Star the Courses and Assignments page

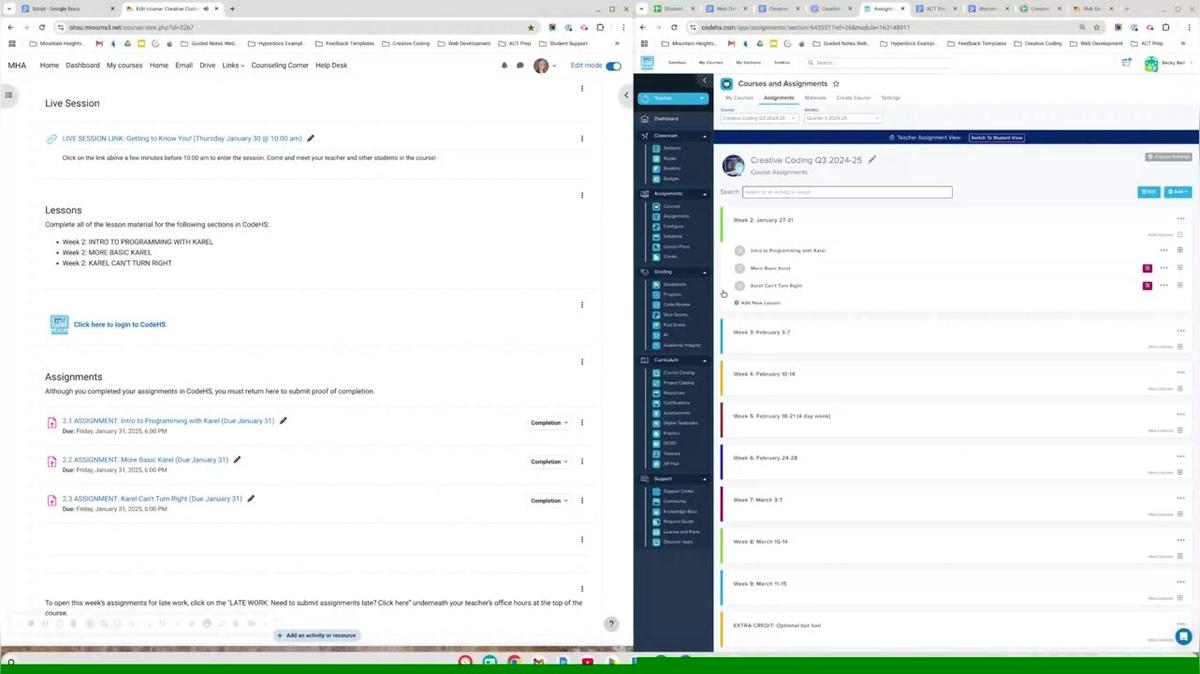[837, 84]
